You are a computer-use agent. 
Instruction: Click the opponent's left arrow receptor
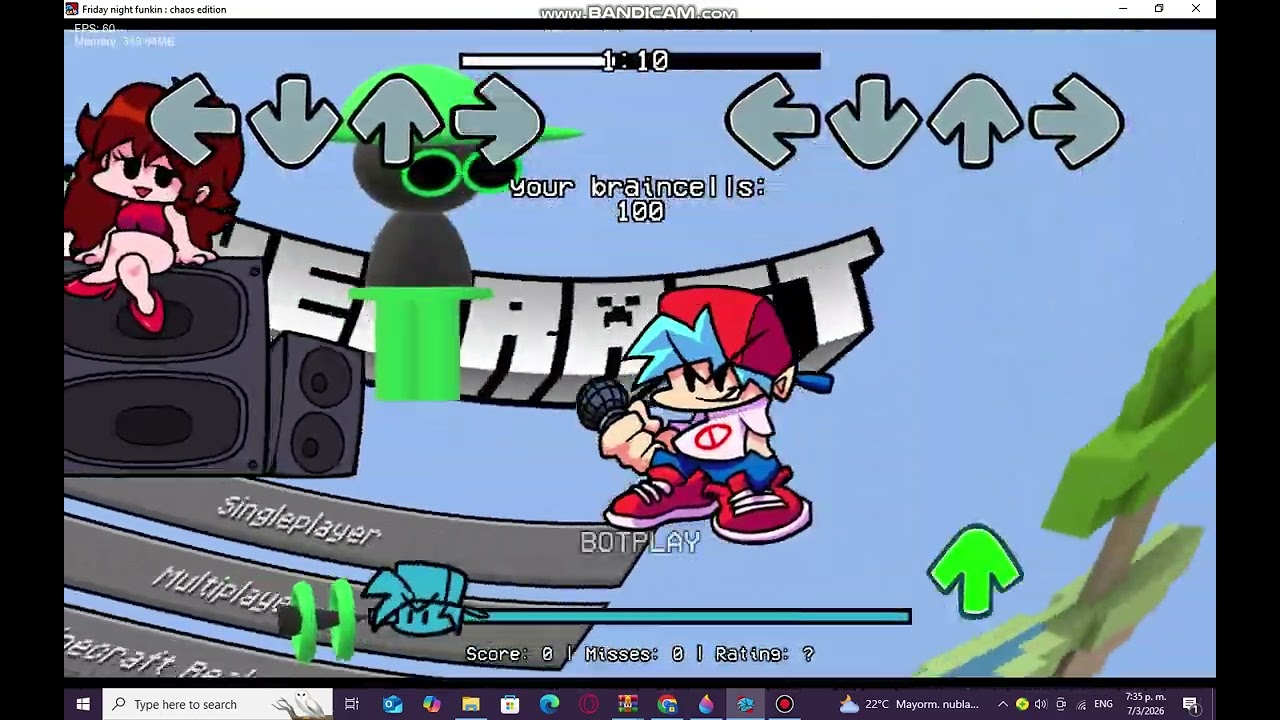pyautogui.click(x=194, y=122)
